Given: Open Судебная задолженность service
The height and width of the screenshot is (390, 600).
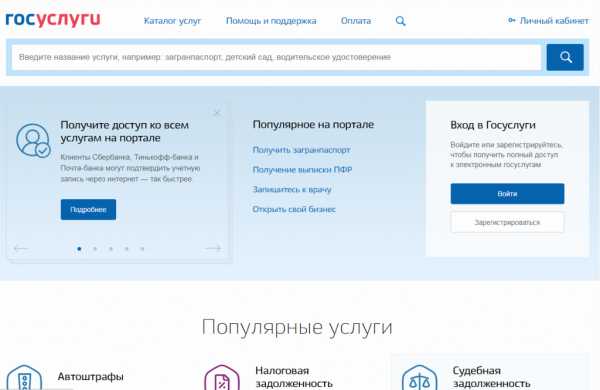Looking at the screenshot, I should pos(491,377).
